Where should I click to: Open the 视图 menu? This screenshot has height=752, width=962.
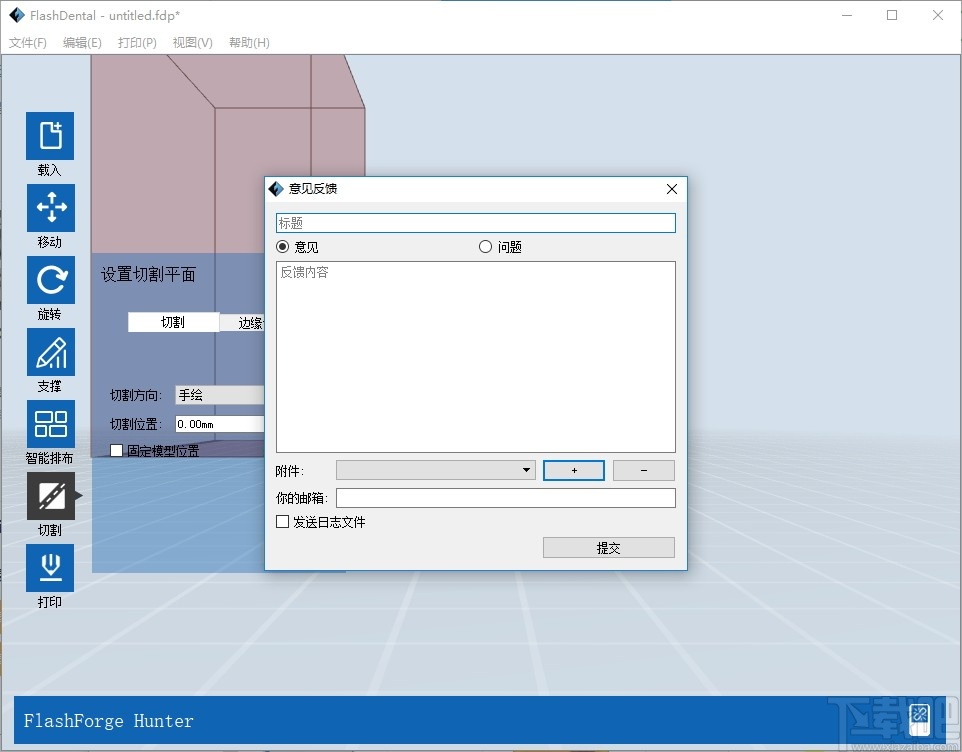[193, 42]
